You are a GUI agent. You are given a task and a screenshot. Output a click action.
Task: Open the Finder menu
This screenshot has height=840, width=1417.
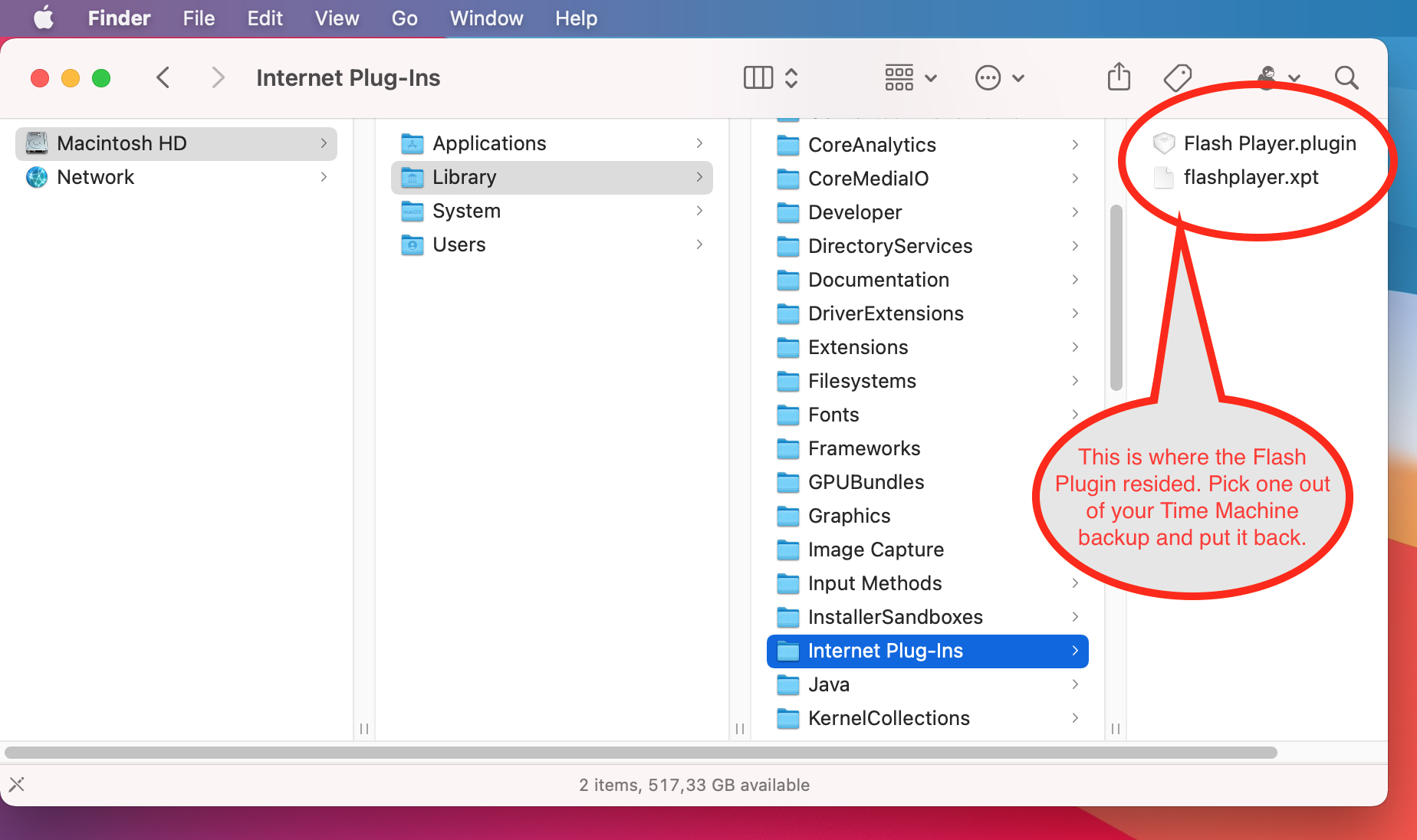coord(119,18)
